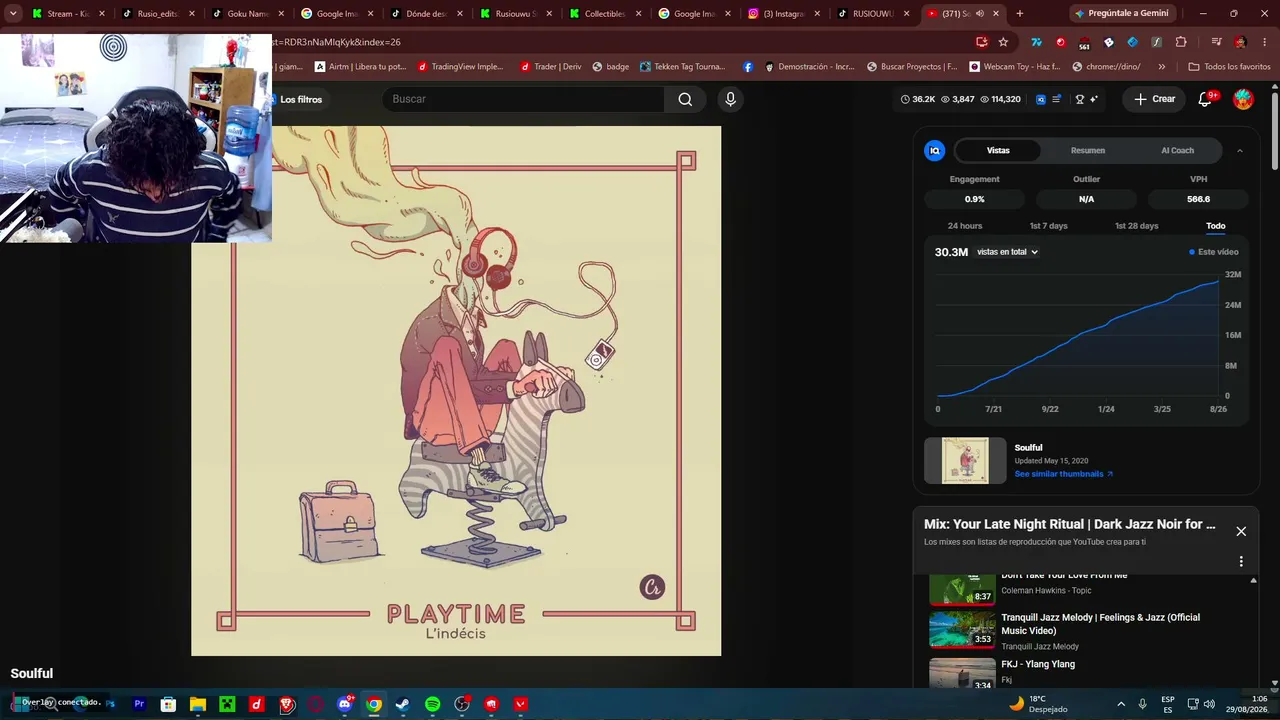The height and width of the screenshot is (720, 1280).
Task: Open Steam from the taskbar
Action: 402,704
